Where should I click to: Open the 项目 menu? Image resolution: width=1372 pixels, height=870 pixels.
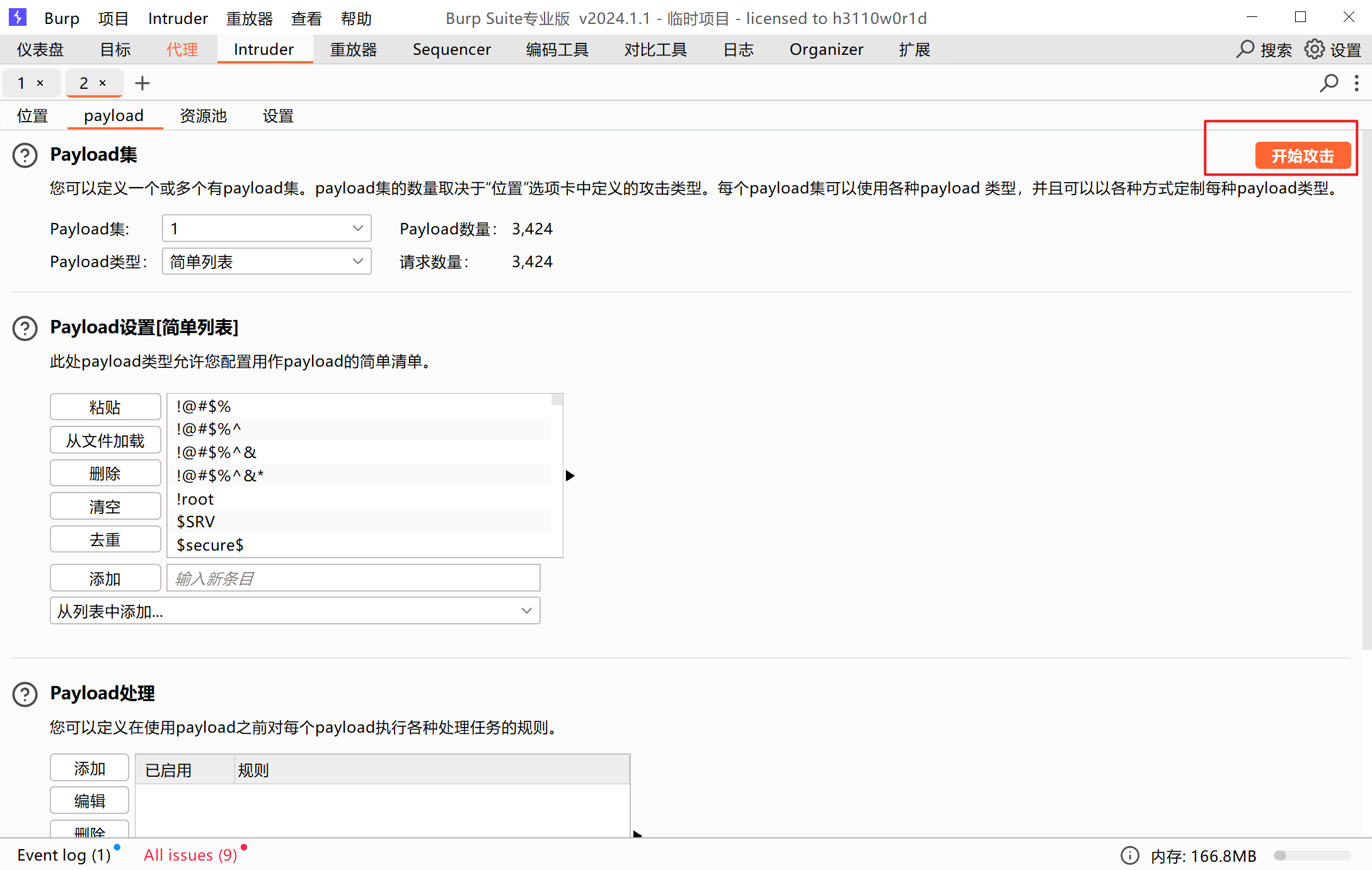pyautogui.click(x=113, y=18)
